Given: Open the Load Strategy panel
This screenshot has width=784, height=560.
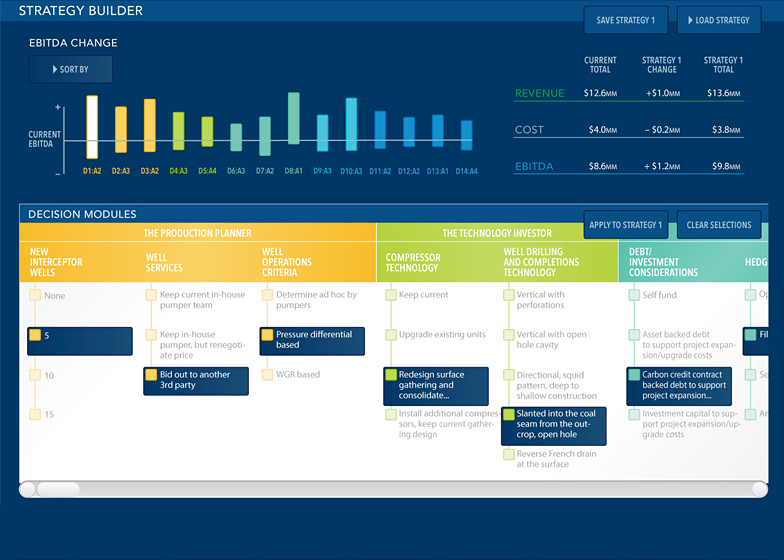Looking at the screenshot, I should pyautogui.click(x=718, y=21).
